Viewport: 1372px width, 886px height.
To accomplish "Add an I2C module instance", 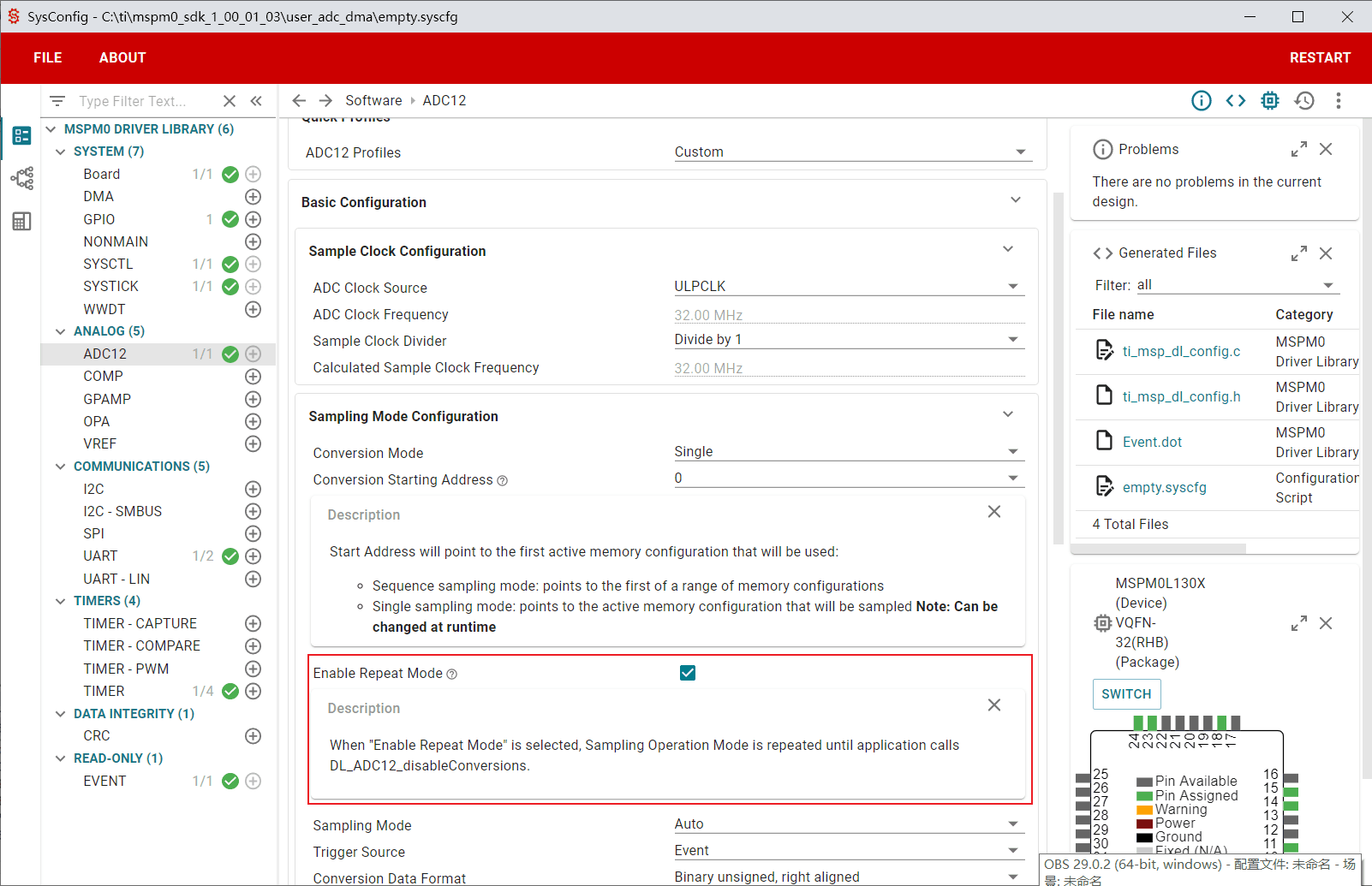I will pos(253,489).
